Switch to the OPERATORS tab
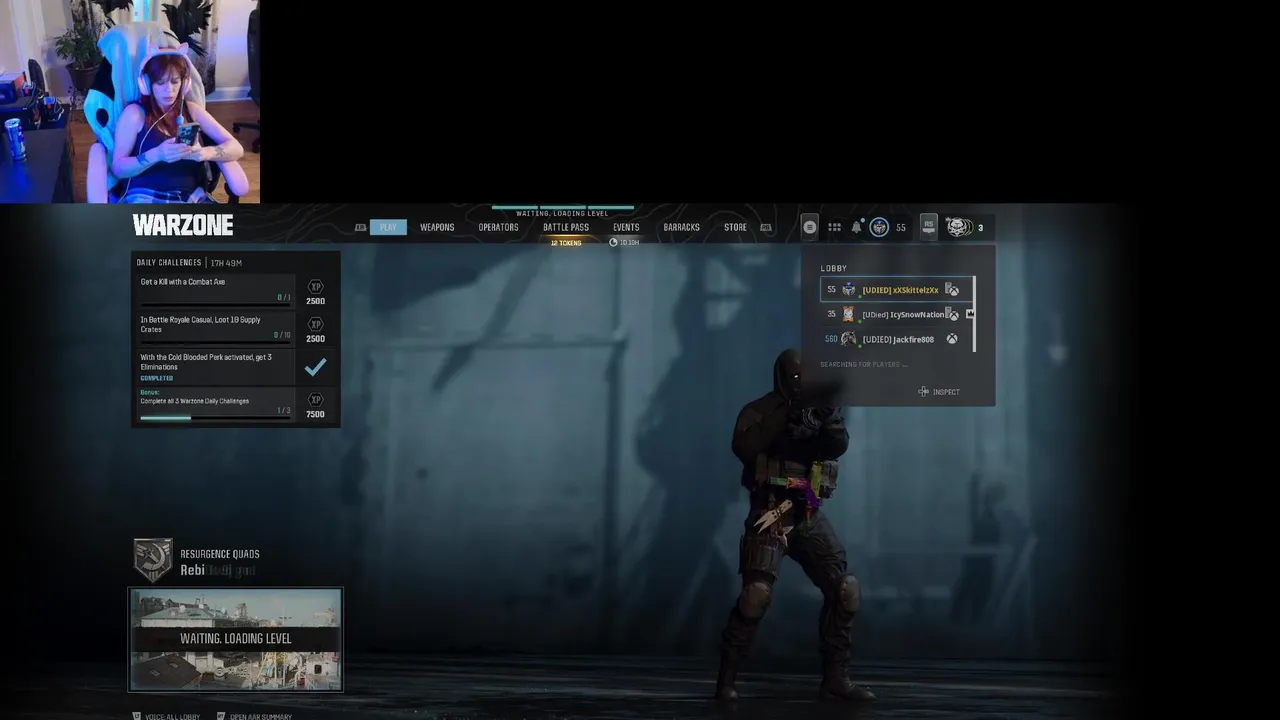This screenshot has height=720, width=1280. 498,227
